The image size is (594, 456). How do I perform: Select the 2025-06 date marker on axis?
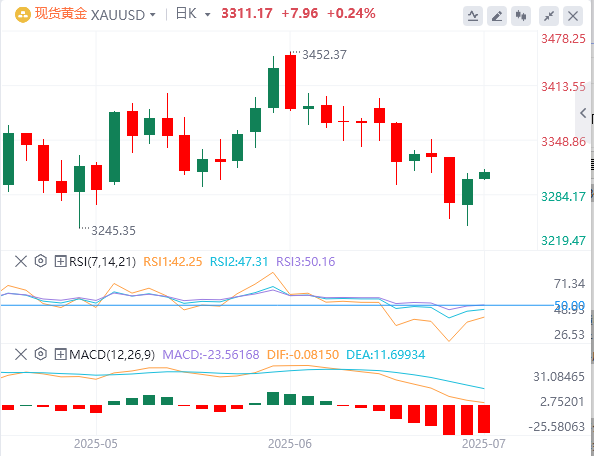290,444
